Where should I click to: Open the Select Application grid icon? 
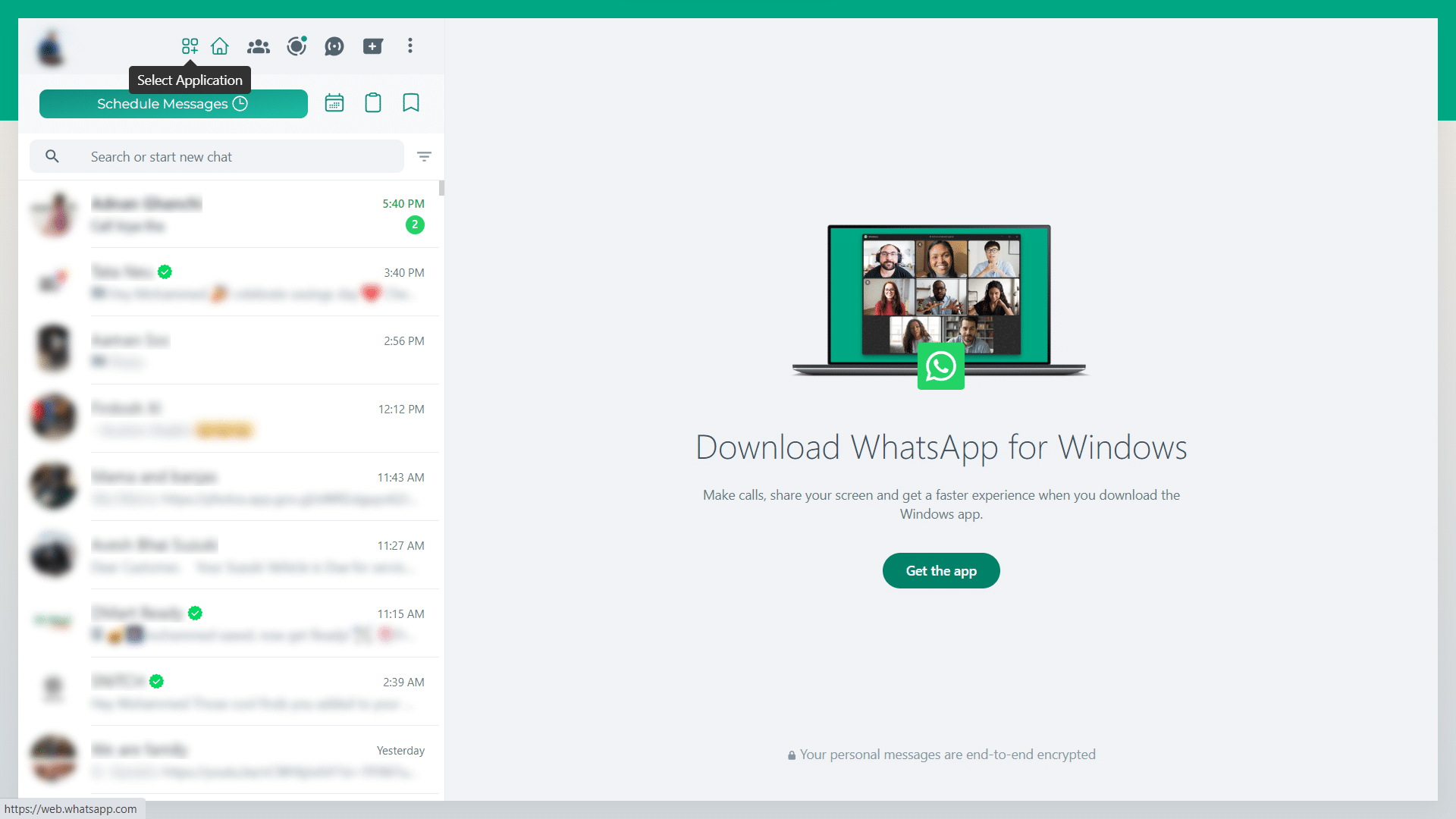(x=190, y=46)
